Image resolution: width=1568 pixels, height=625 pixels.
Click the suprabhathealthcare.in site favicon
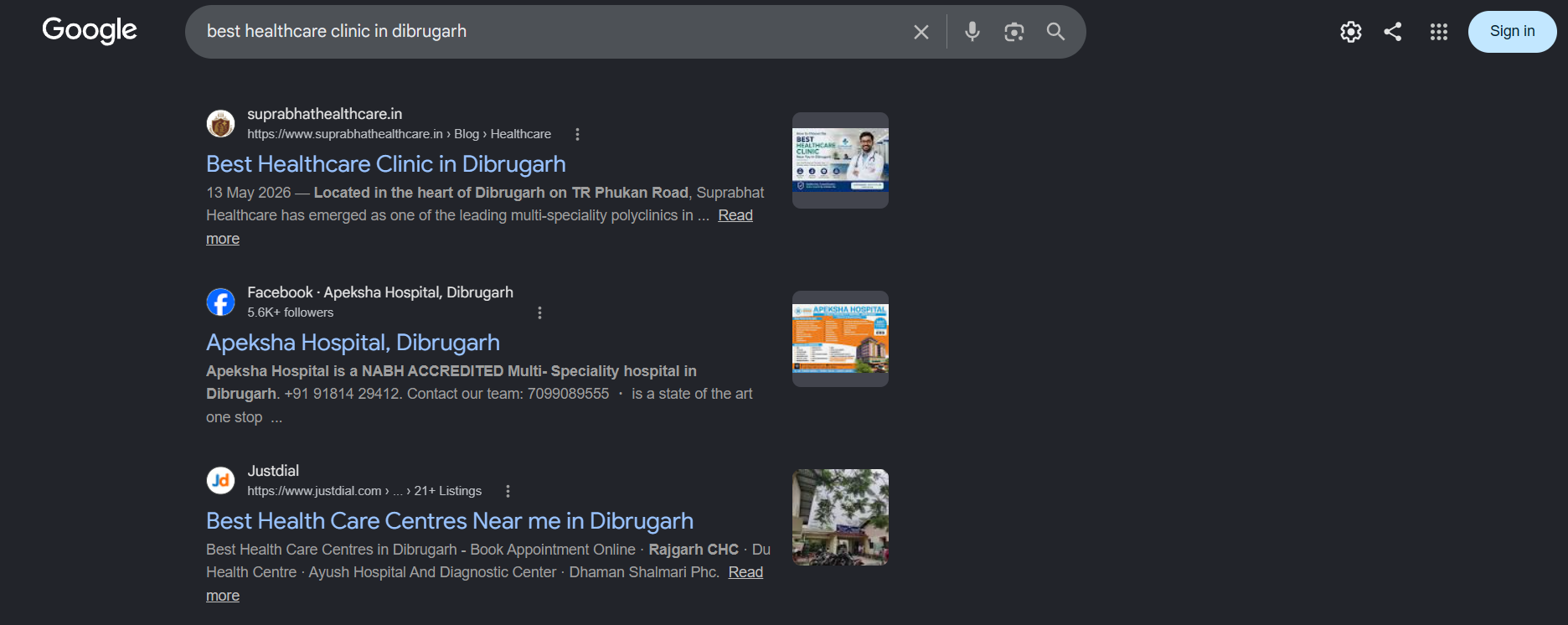coord(221,124)
